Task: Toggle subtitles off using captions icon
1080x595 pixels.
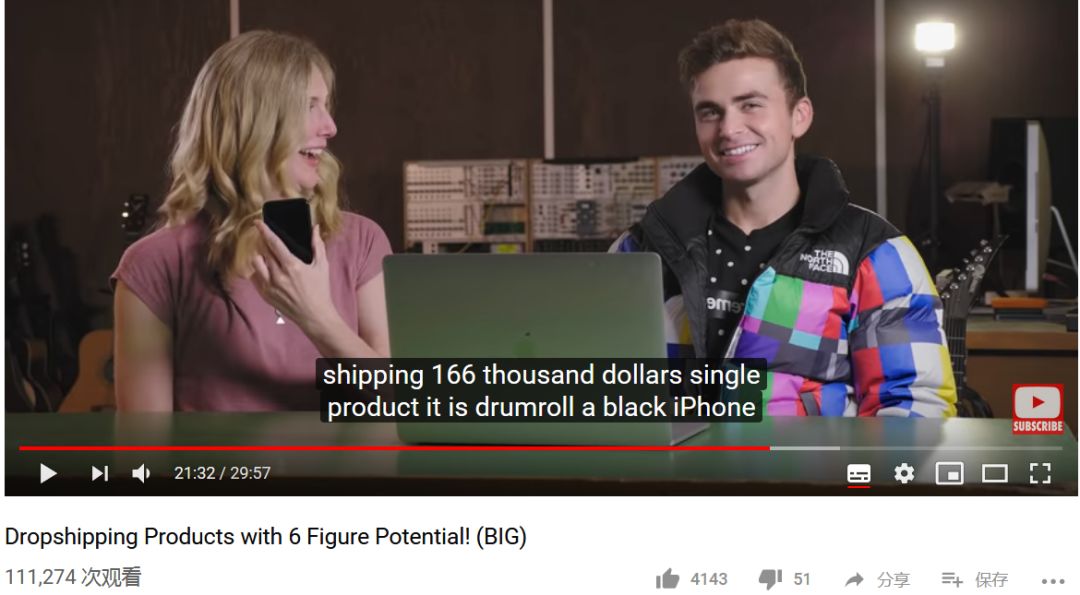Action: 858,474
